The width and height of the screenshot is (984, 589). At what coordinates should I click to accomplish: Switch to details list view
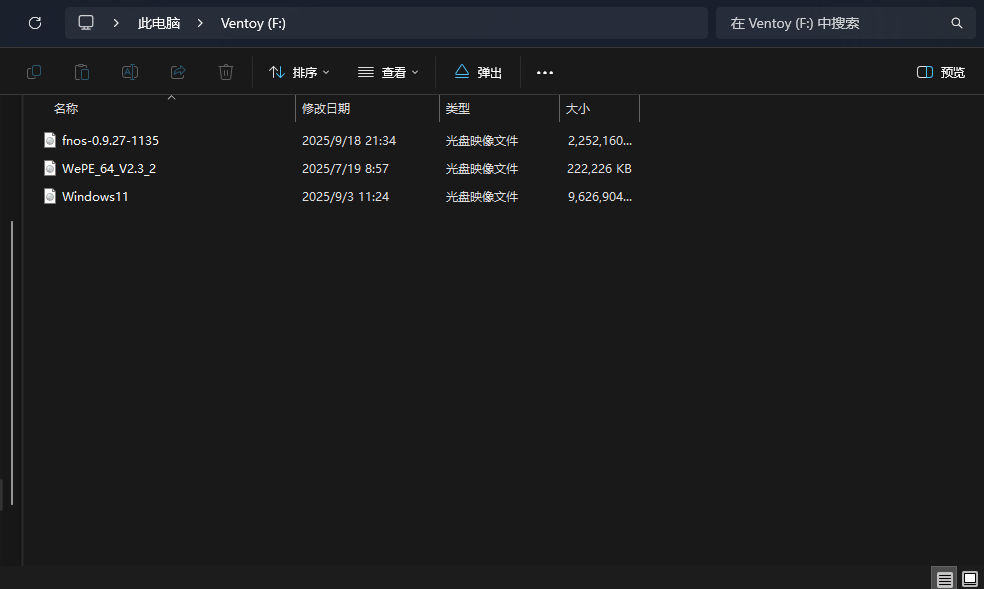(944, 578)
